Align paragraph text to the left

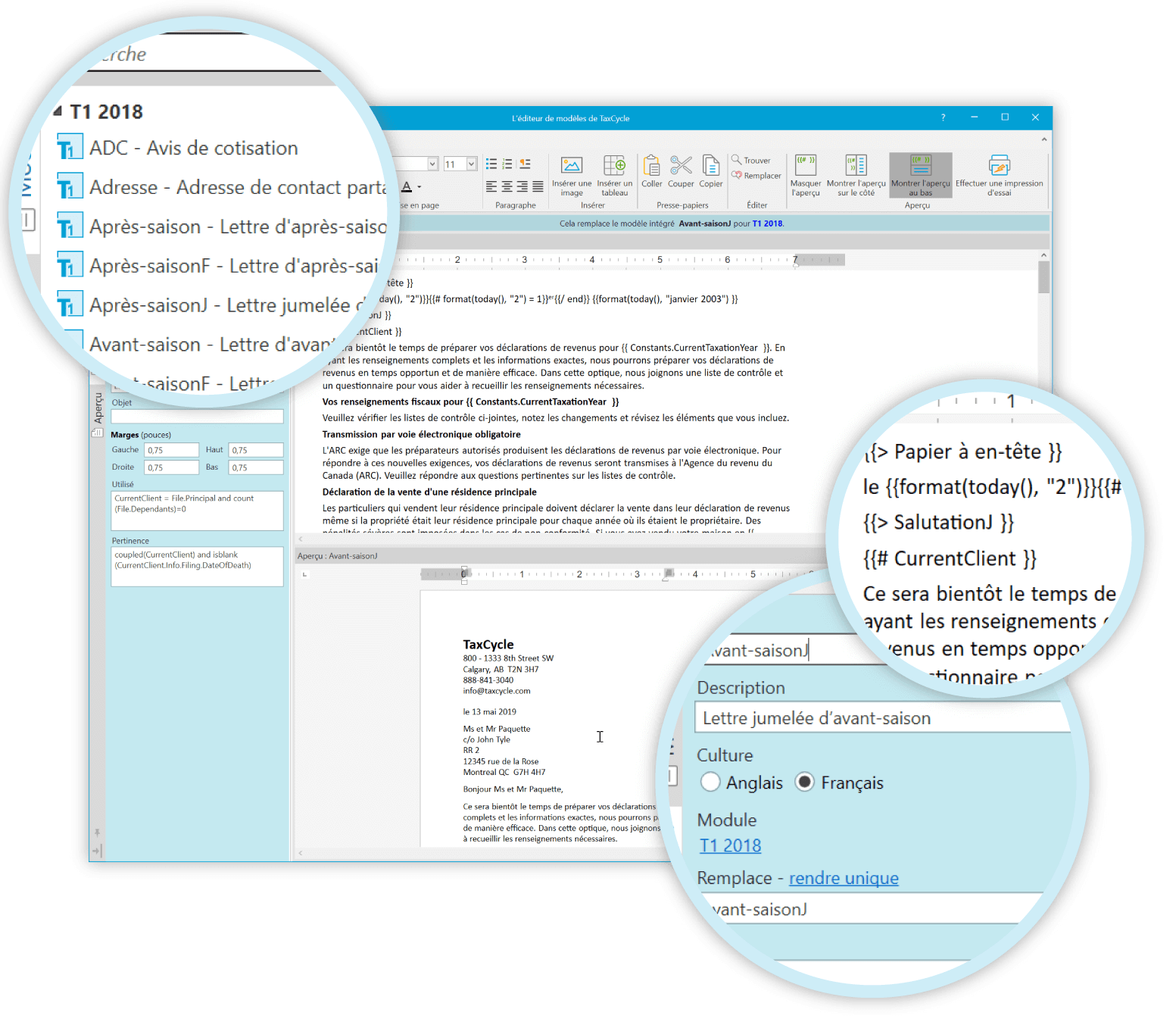point(491,186)
